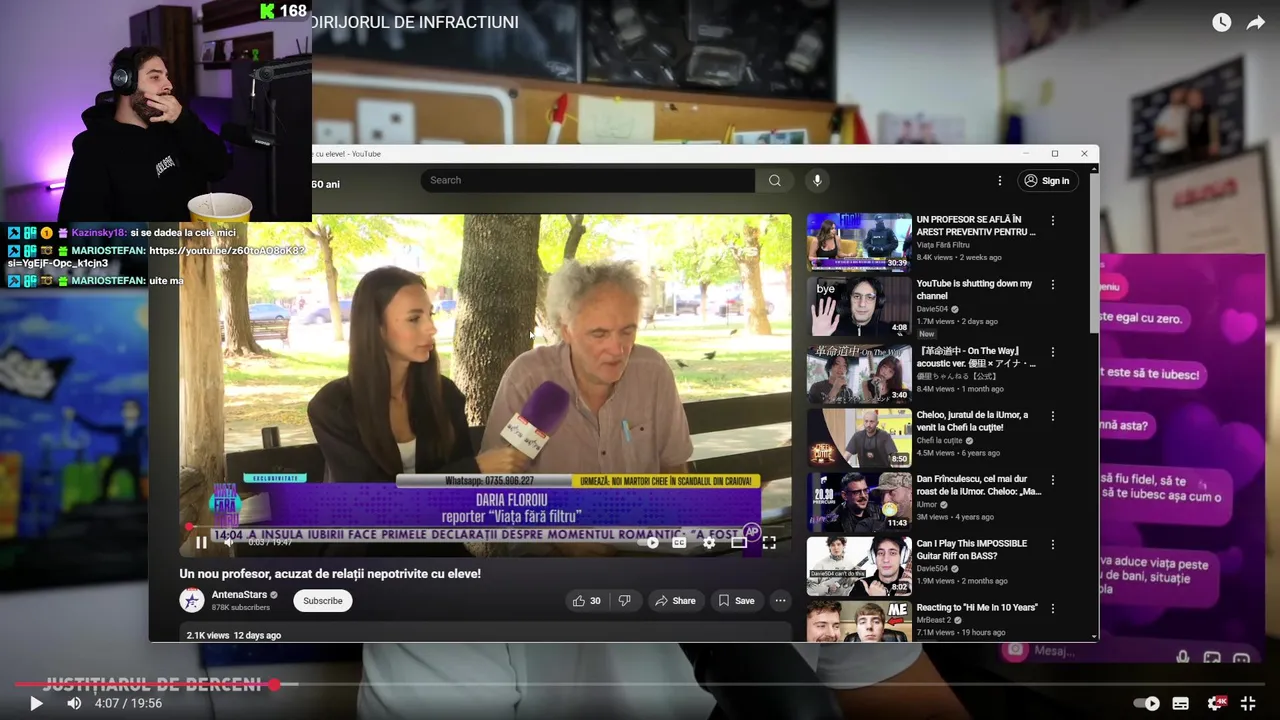
Task: Make the embedded video fullscreen
Action: point(769,542)
